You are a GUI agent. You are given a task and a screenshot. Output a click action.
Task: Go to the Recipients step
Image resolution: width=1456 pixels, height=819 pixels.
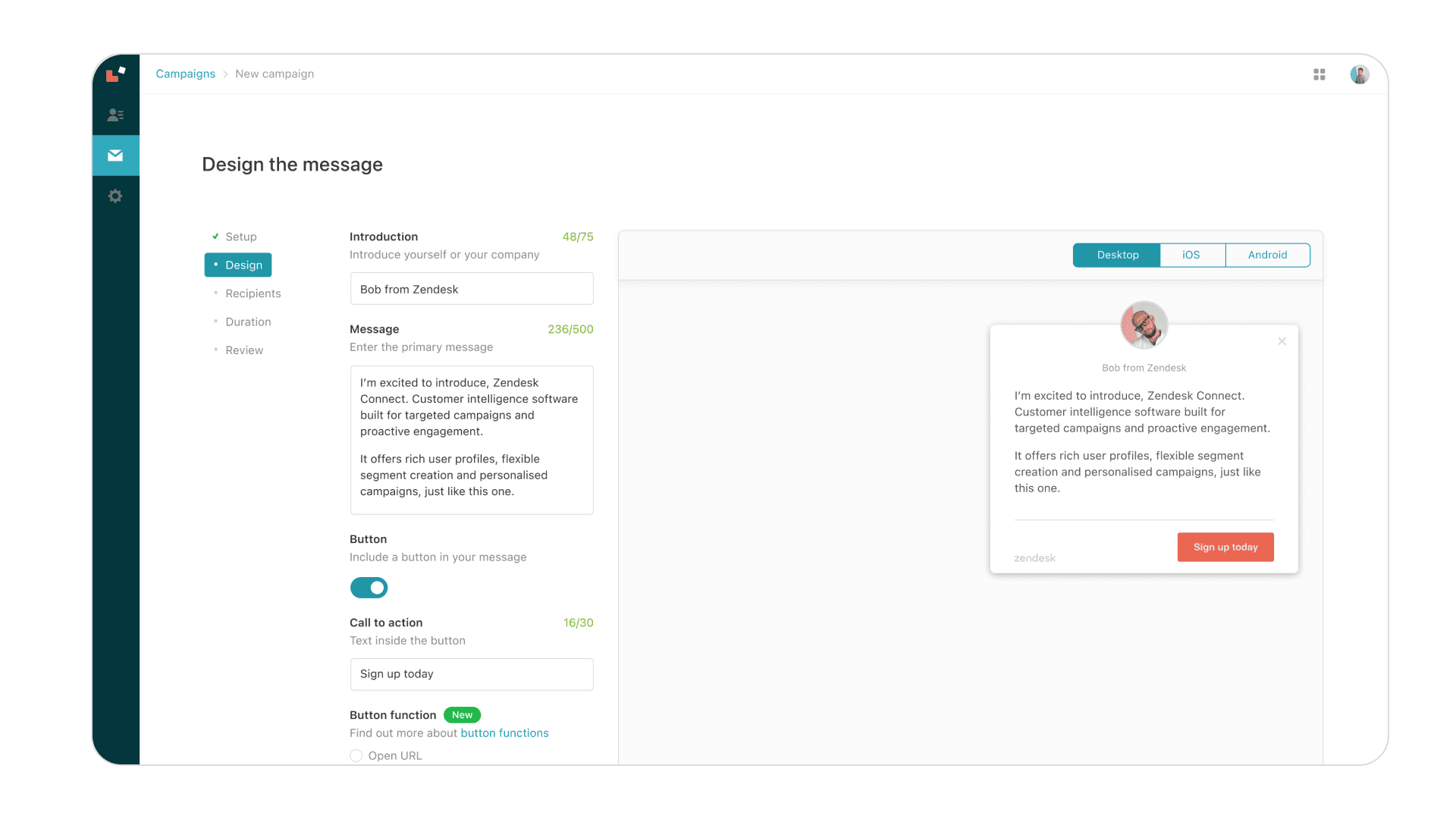tap(253, 293)
